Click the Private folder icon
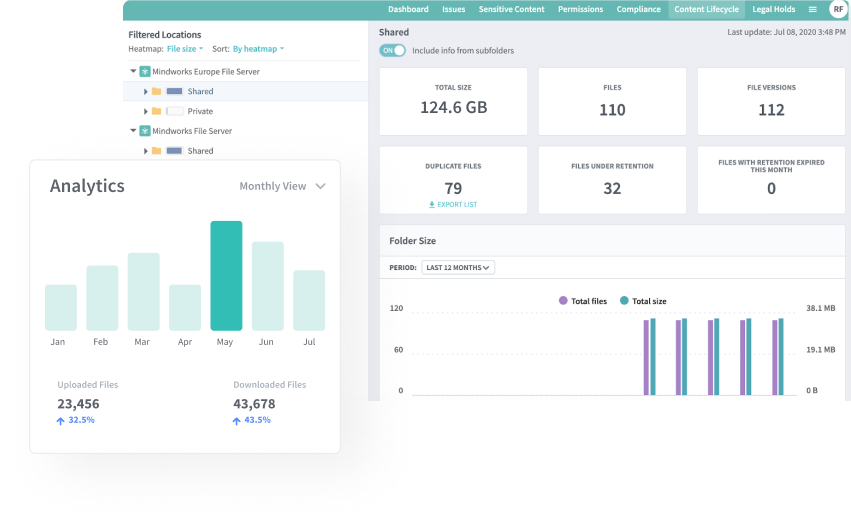This screenshot has width=851, height=527. [157, 111]
